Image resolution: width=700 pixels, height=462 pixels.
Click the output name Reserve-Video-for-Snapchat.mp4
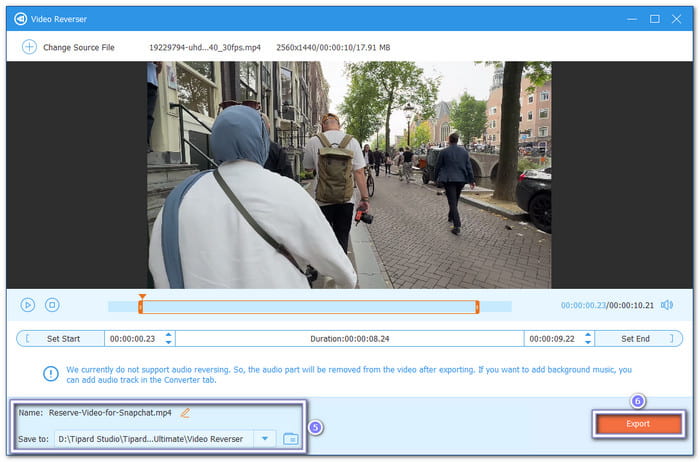tap(110, 413)
